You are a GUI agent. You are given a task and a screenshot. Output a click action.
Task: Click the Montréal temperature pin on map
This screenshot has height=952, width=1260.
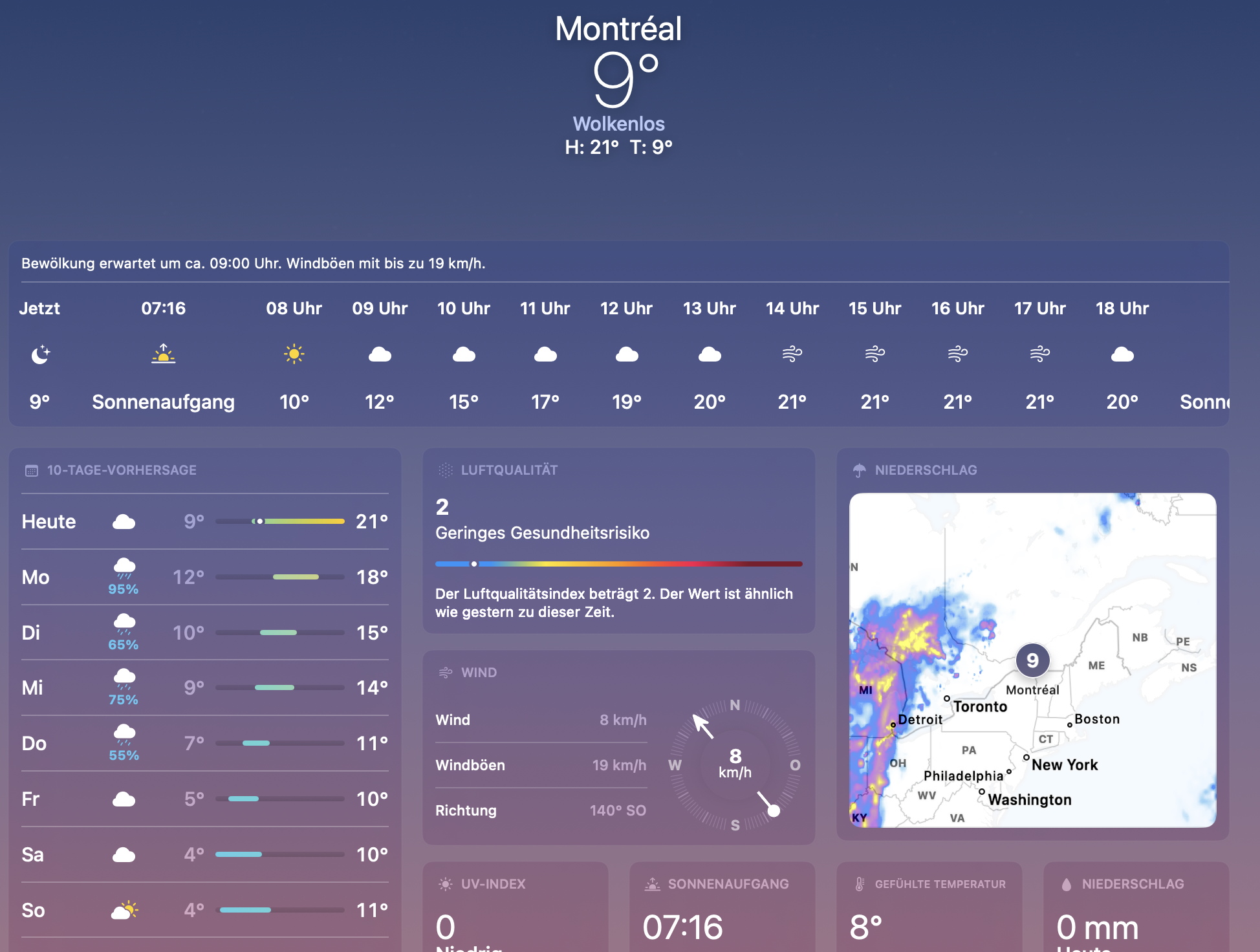click(1032, 660)
